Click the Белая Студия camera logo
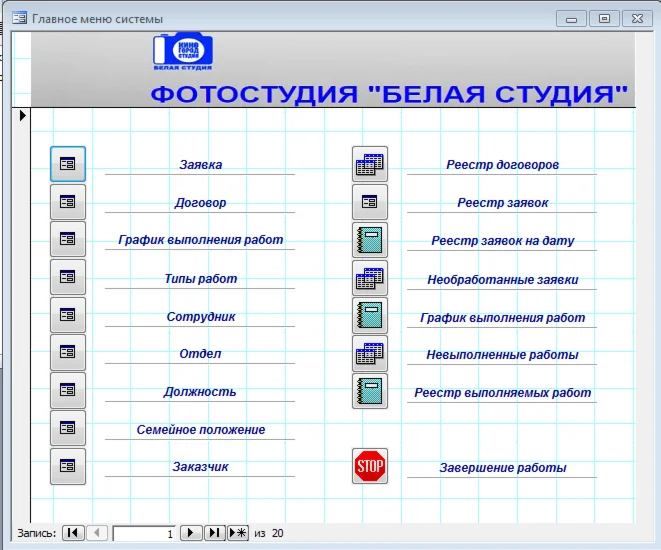 click(x=182, y=52)
